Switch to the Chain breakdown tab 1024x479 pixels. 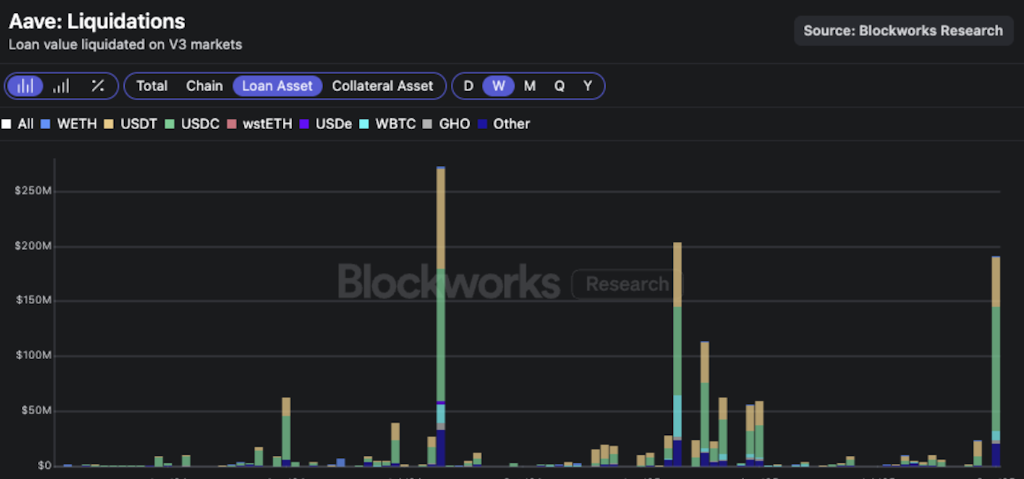pyautogui.click(x=204, y=86)
